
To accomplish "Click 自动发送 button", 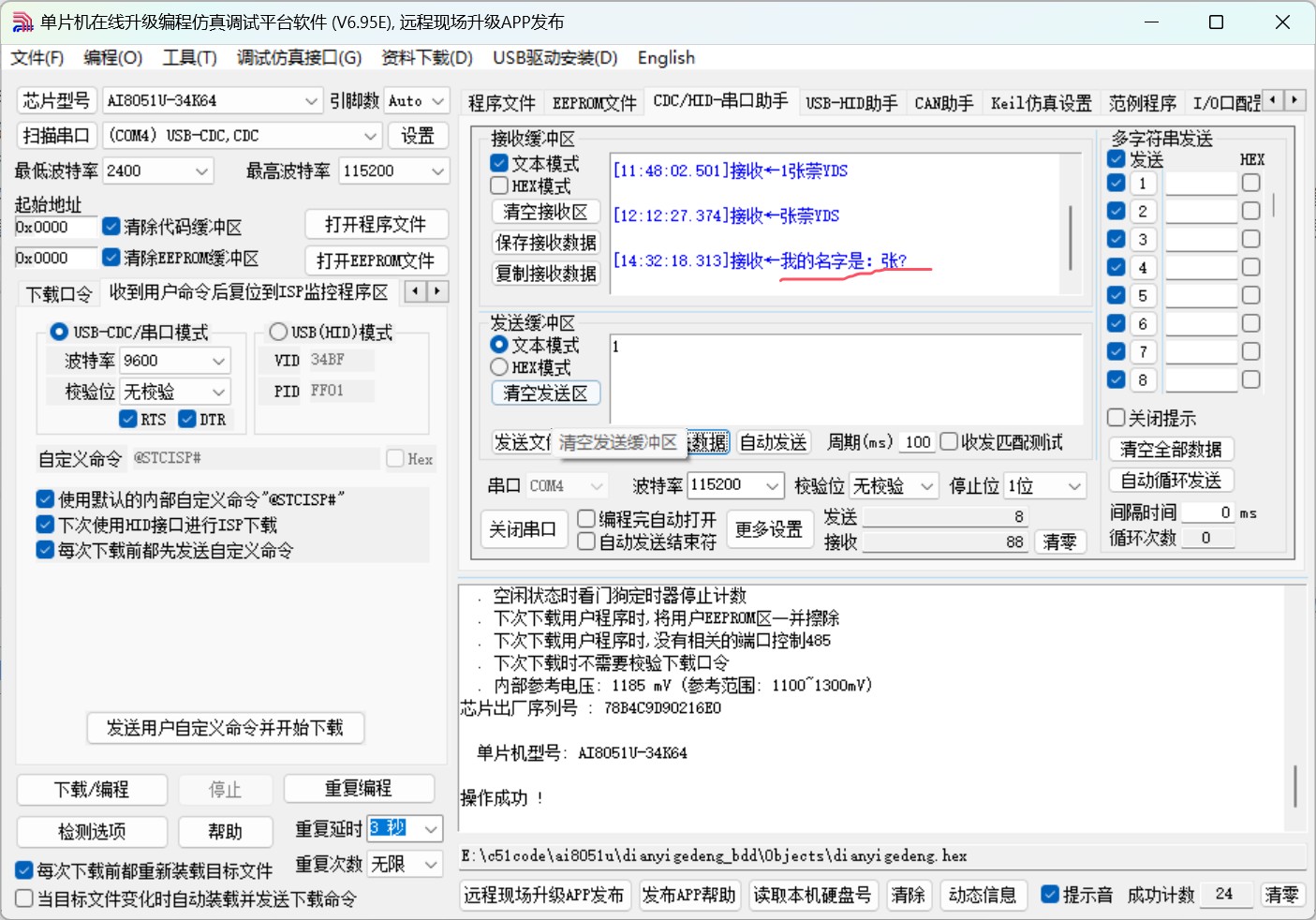I will pyautogui.click(x=773, y=442).
